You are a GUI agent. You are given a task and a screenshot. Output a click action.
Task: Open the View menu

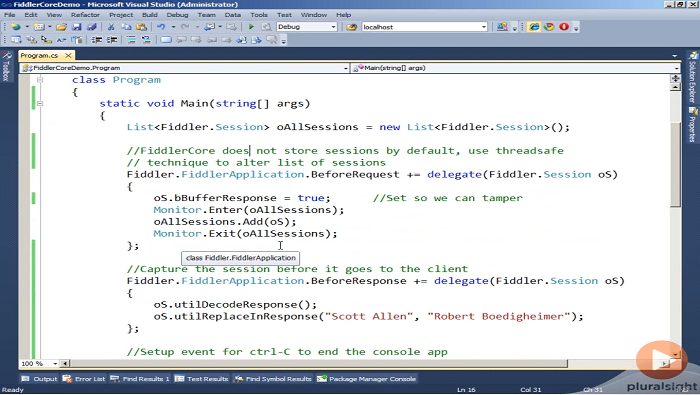[x=54, y=15]
